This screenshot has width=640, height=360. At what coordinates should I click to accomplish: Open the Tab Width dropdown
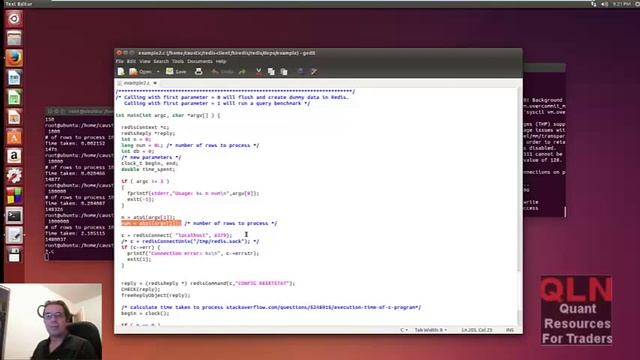click(431, 330)
